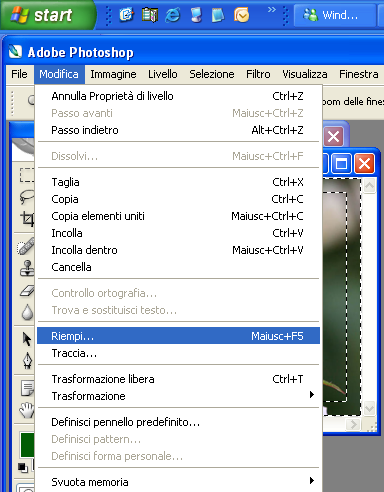This screenshot has width=384, height=492.
Task: Click the green foreground color swatch
Action: point(27,445)
